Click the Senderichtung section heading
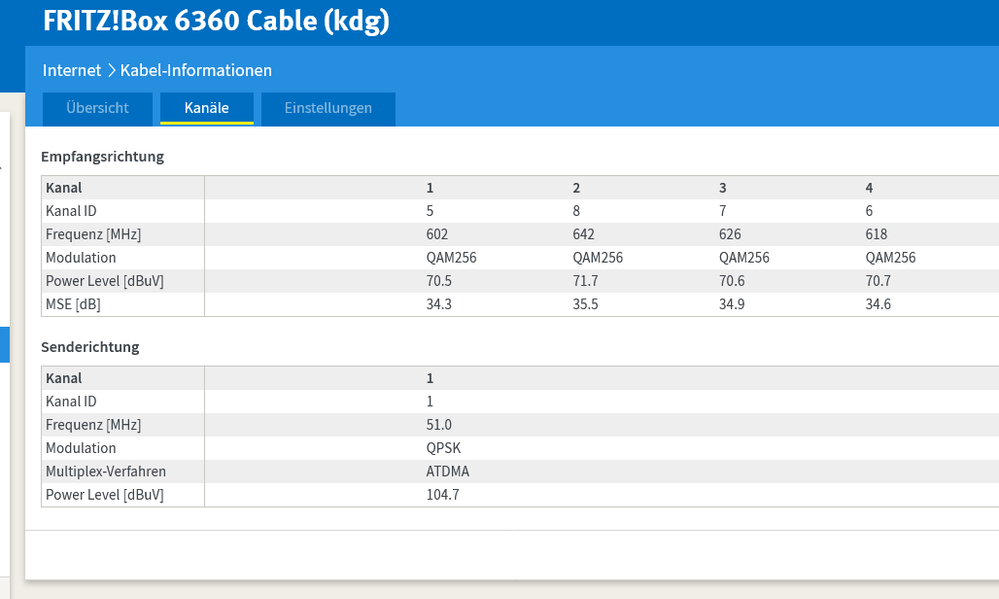The width and height of the screenshot is (999, 599). (88, 347)
